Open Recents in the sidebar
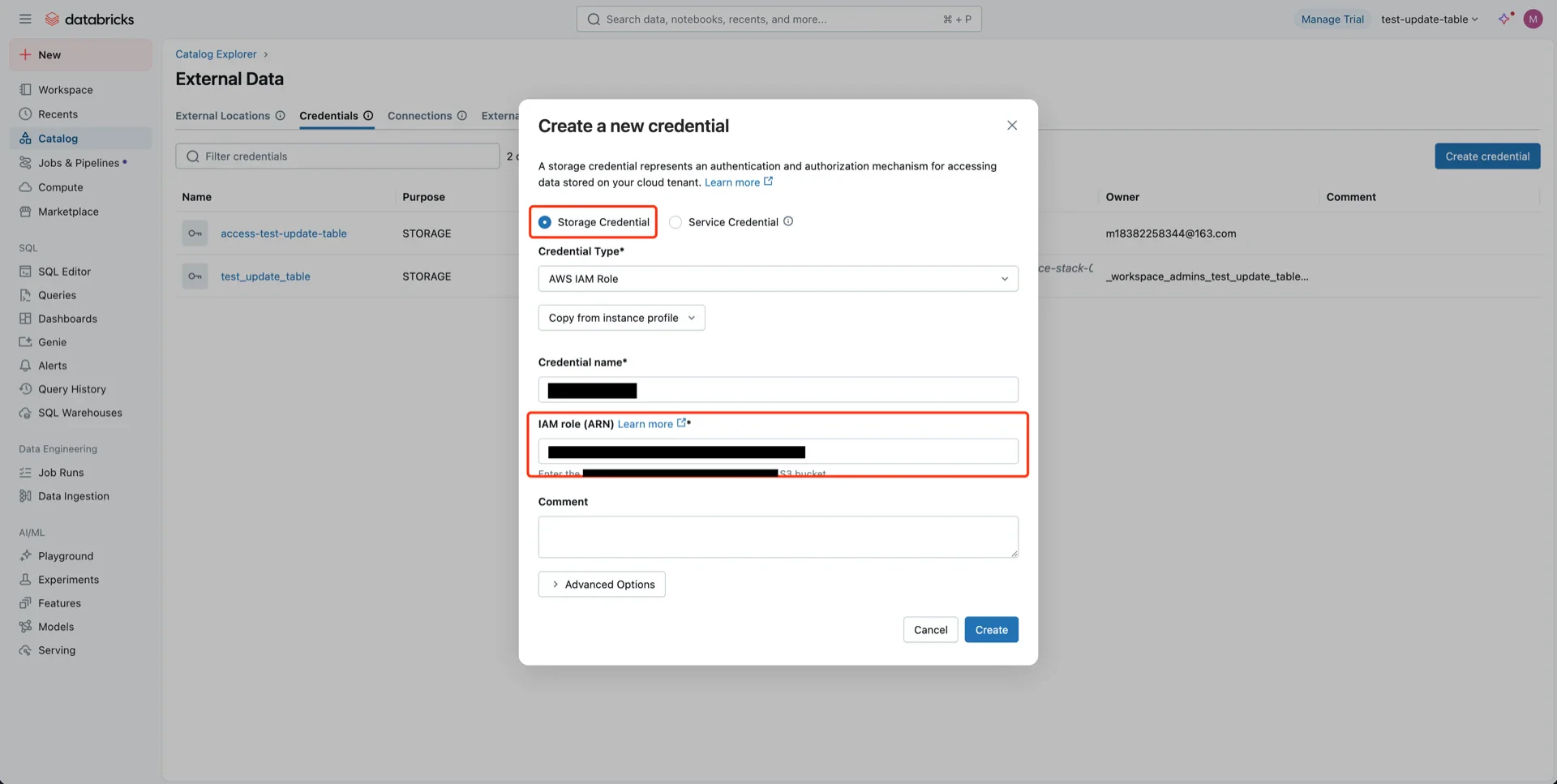1557x784 pixels. click(80, 114)
